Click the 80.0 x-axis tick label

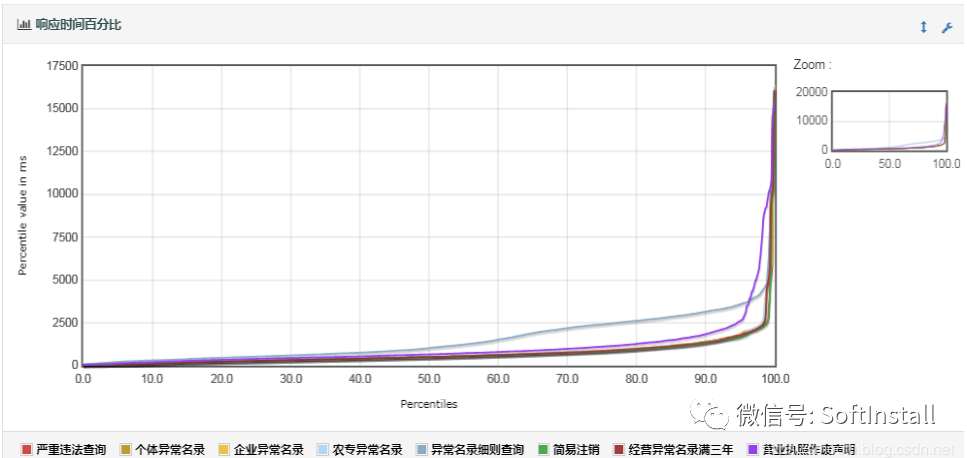pyautogui.click(x=636, y=377)
